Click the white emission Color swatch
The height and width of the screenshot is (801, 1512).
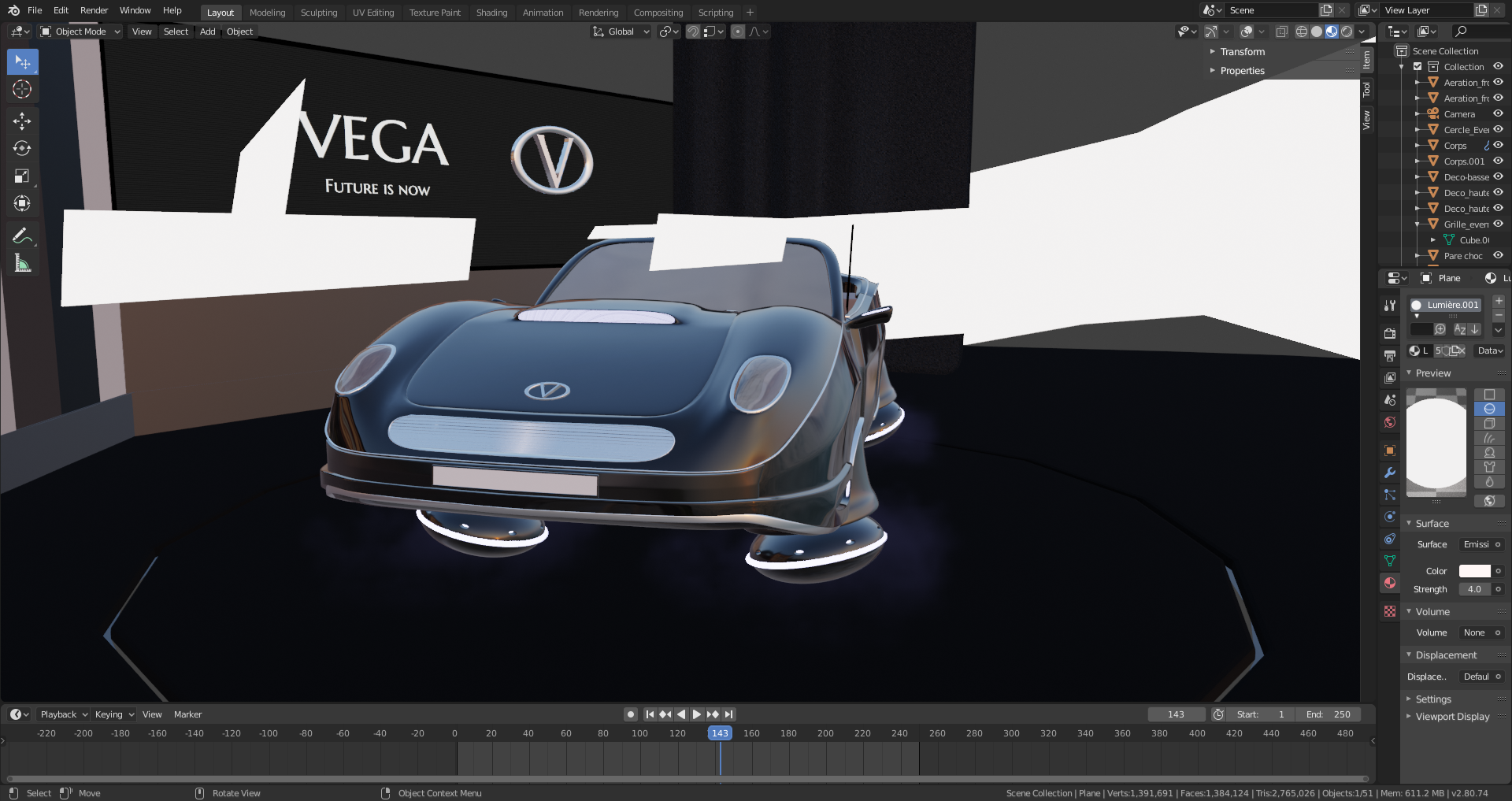(x=1474, y=571)
